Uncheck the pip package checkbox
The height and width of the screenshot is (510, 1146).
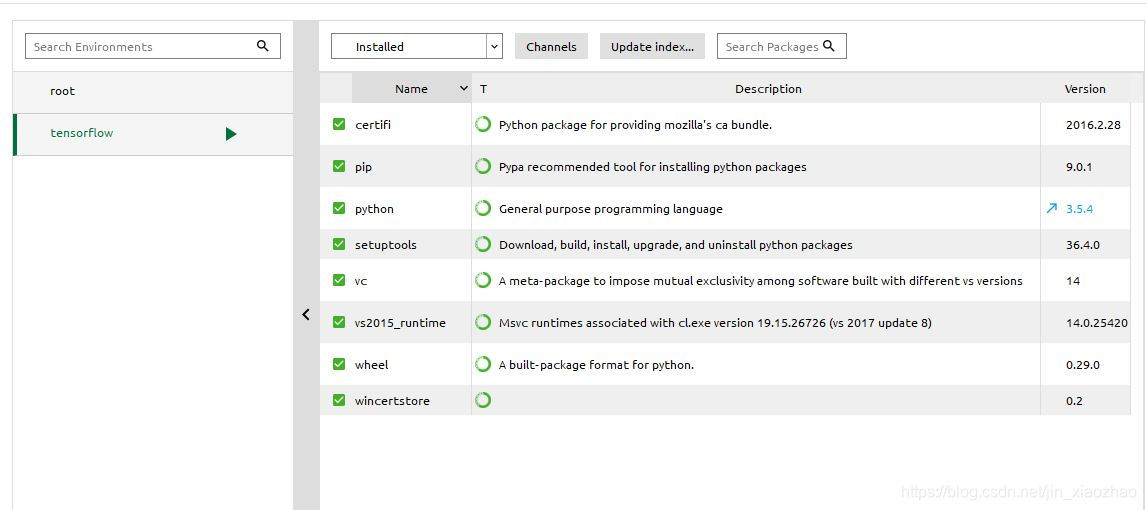coord(338,167)
